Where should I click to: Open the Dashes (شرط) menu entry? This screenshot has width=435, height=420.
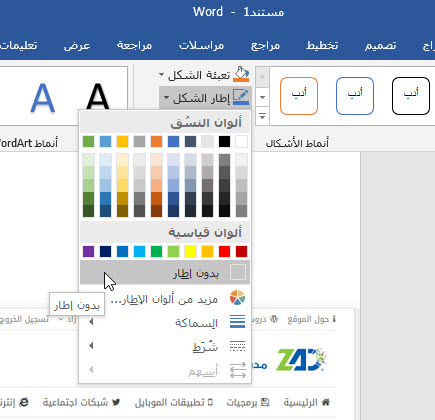[x=165, y=346]
